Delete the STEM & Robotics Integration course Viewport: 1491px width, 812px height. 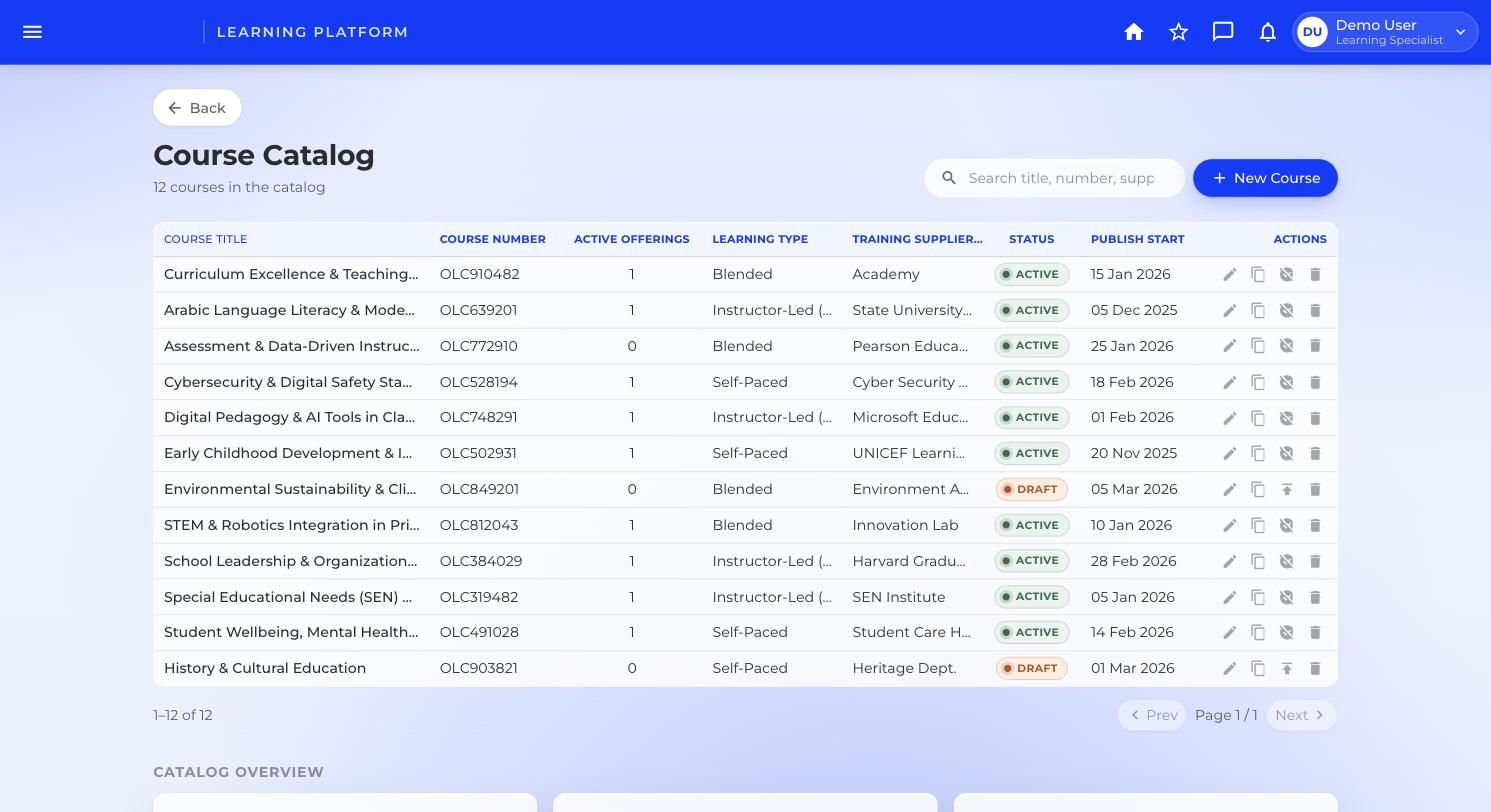1315,525
